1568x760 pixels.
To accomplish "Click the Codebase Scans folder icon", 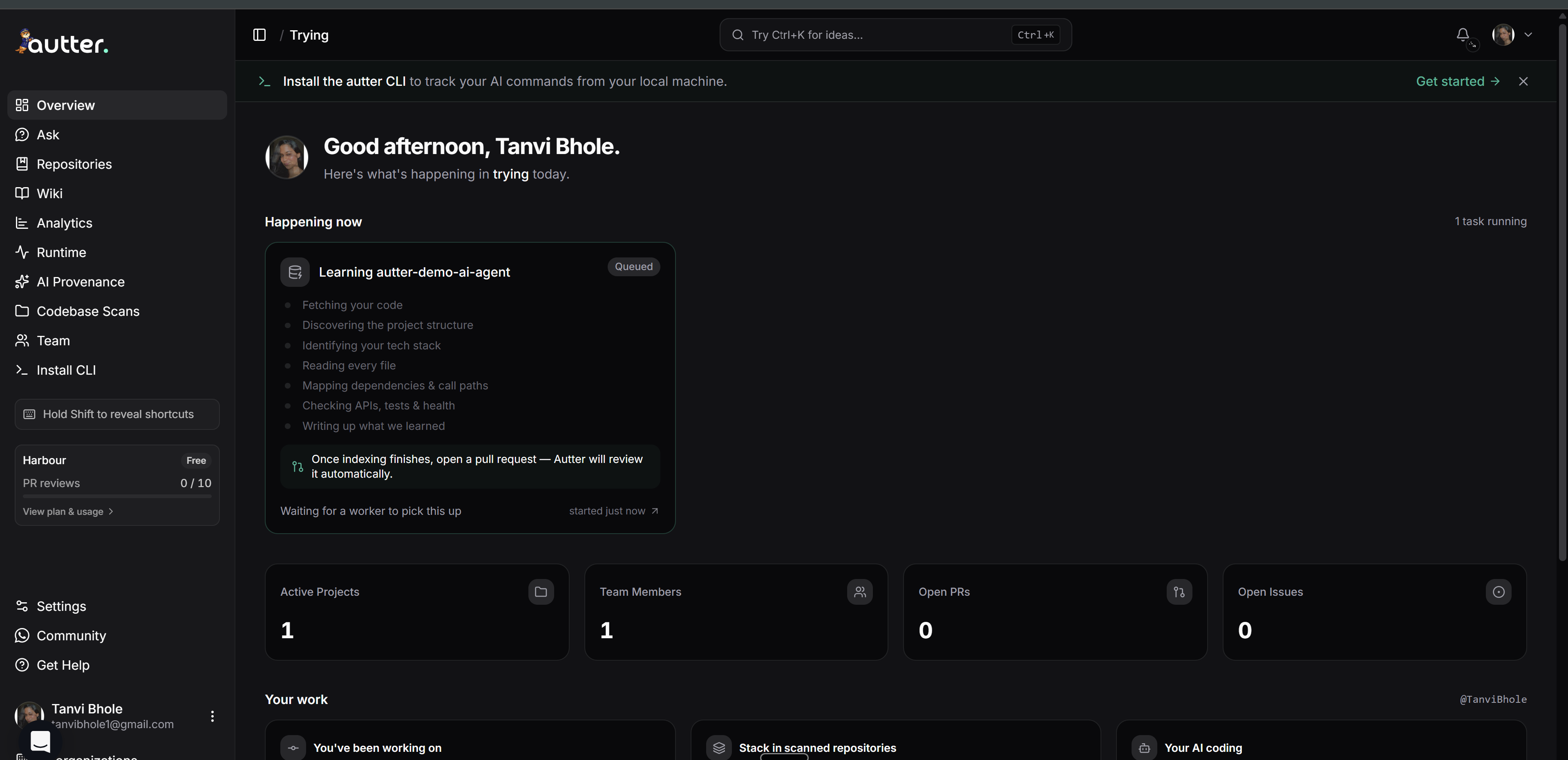I will (22, 311).
